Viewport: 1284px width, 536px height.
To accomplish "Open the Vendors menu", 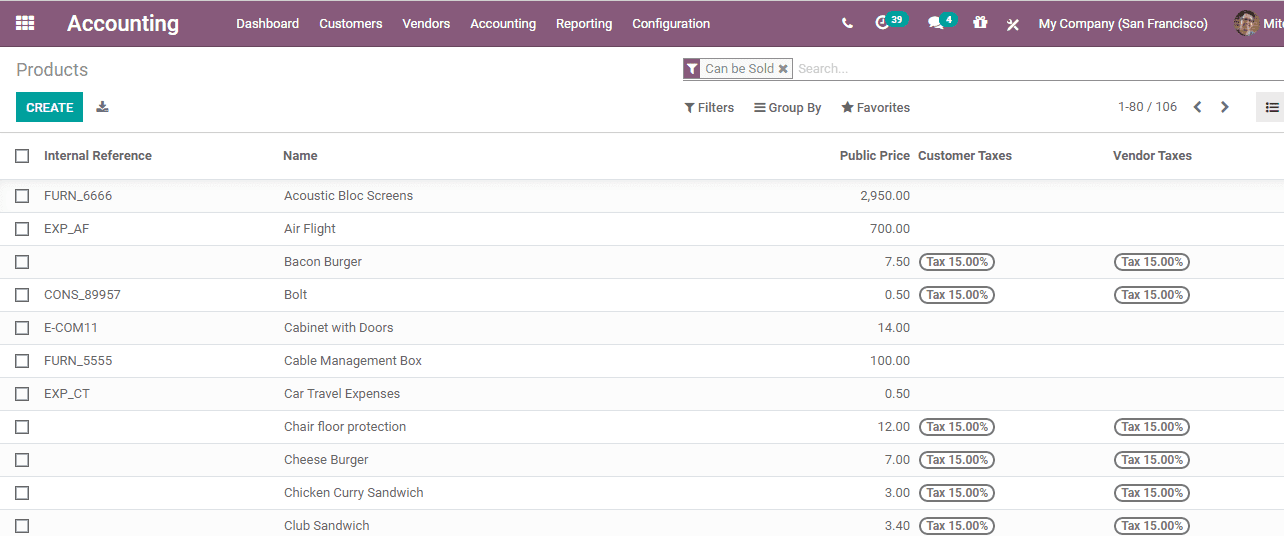I will click(x=426, y=23).
